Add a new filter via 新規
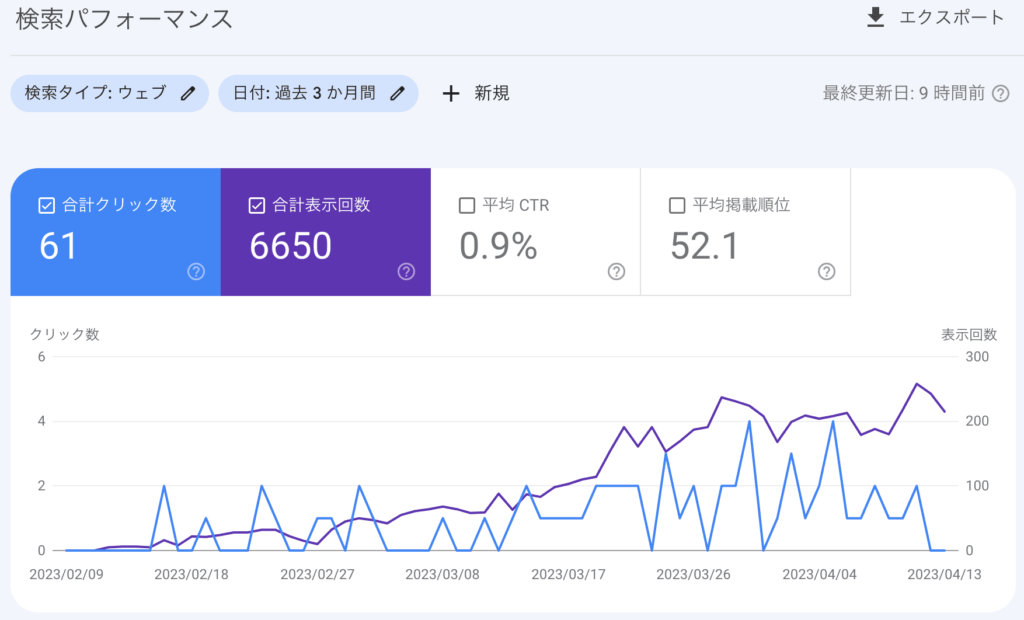Screen dimensions: 1024x620 pos(491,93)
